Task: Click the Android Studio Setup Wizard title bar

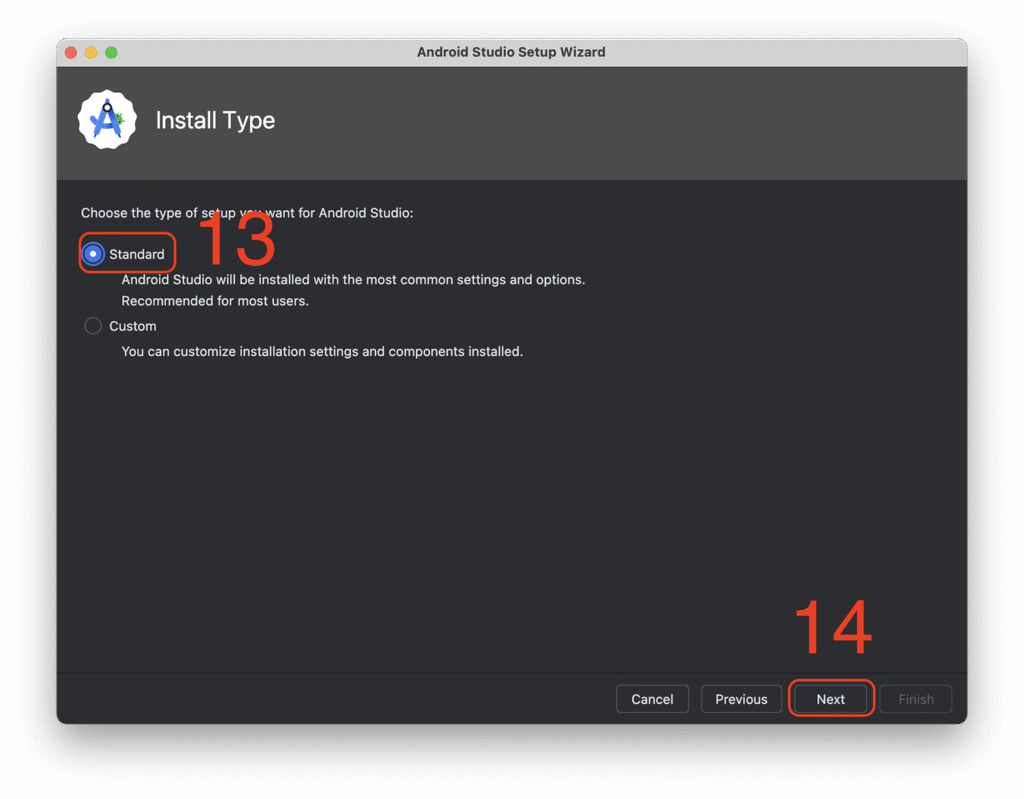Action: (511, 52)
